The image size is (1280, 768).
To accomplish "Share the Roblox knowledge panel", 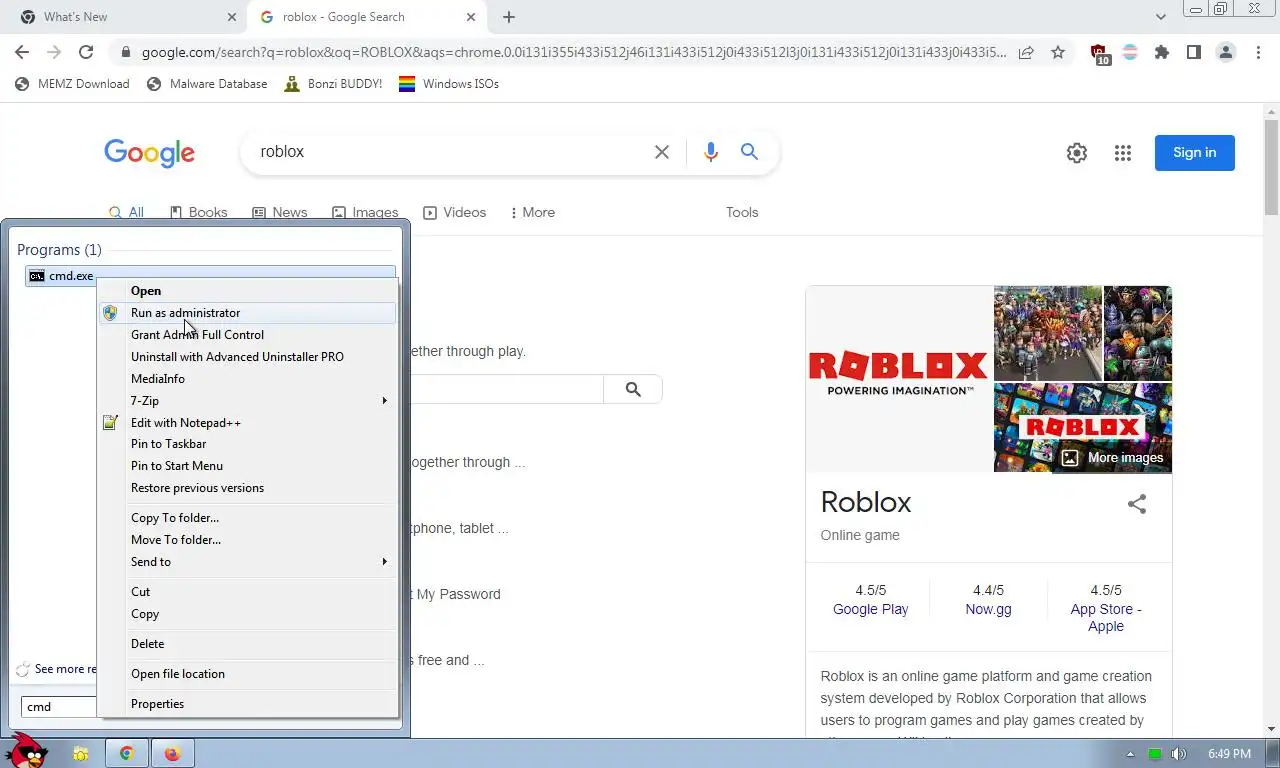I will (x=1137, y=504).
